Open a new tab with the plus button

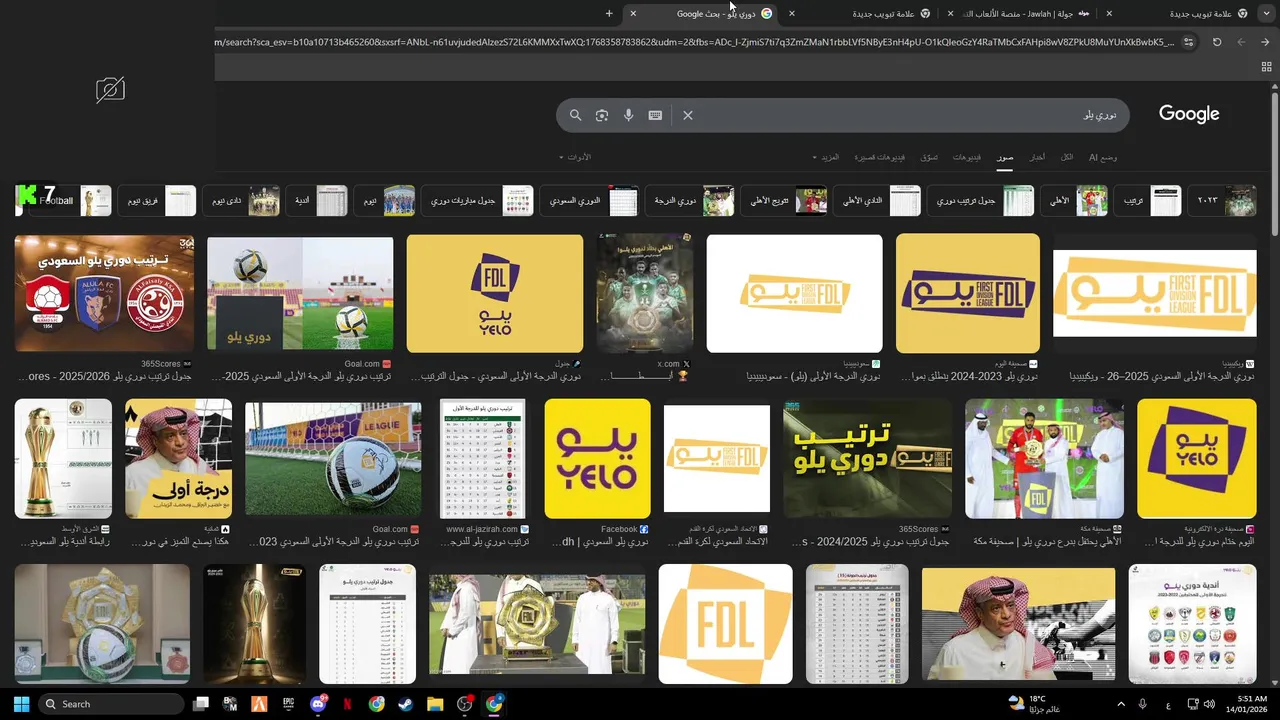tap(609, 13)
